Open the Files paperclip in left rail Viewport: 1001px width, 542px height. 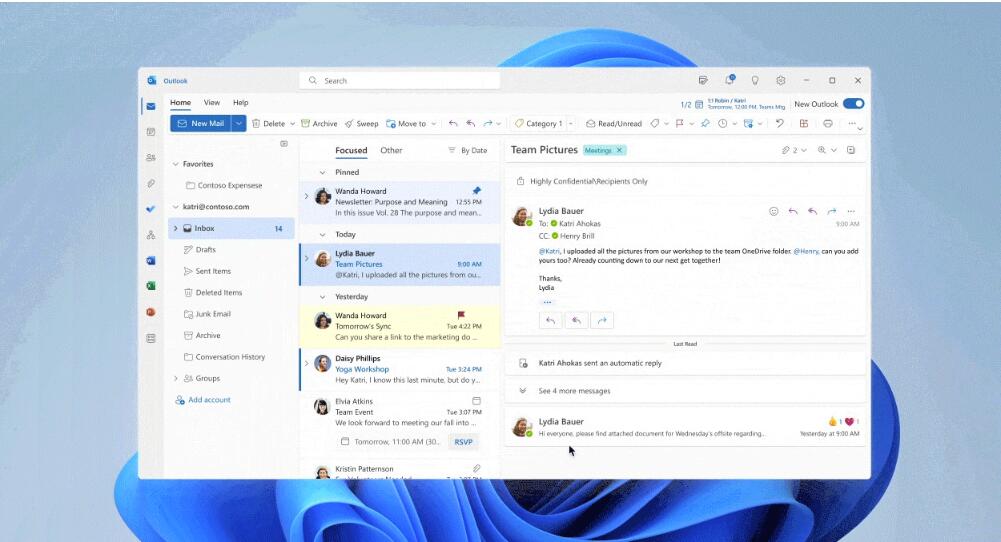point(151,183)
